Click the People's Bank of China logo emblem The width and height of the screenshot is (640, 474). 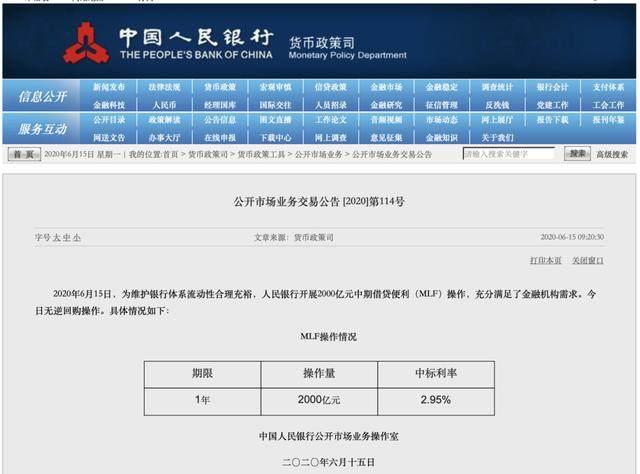point(86,43)
